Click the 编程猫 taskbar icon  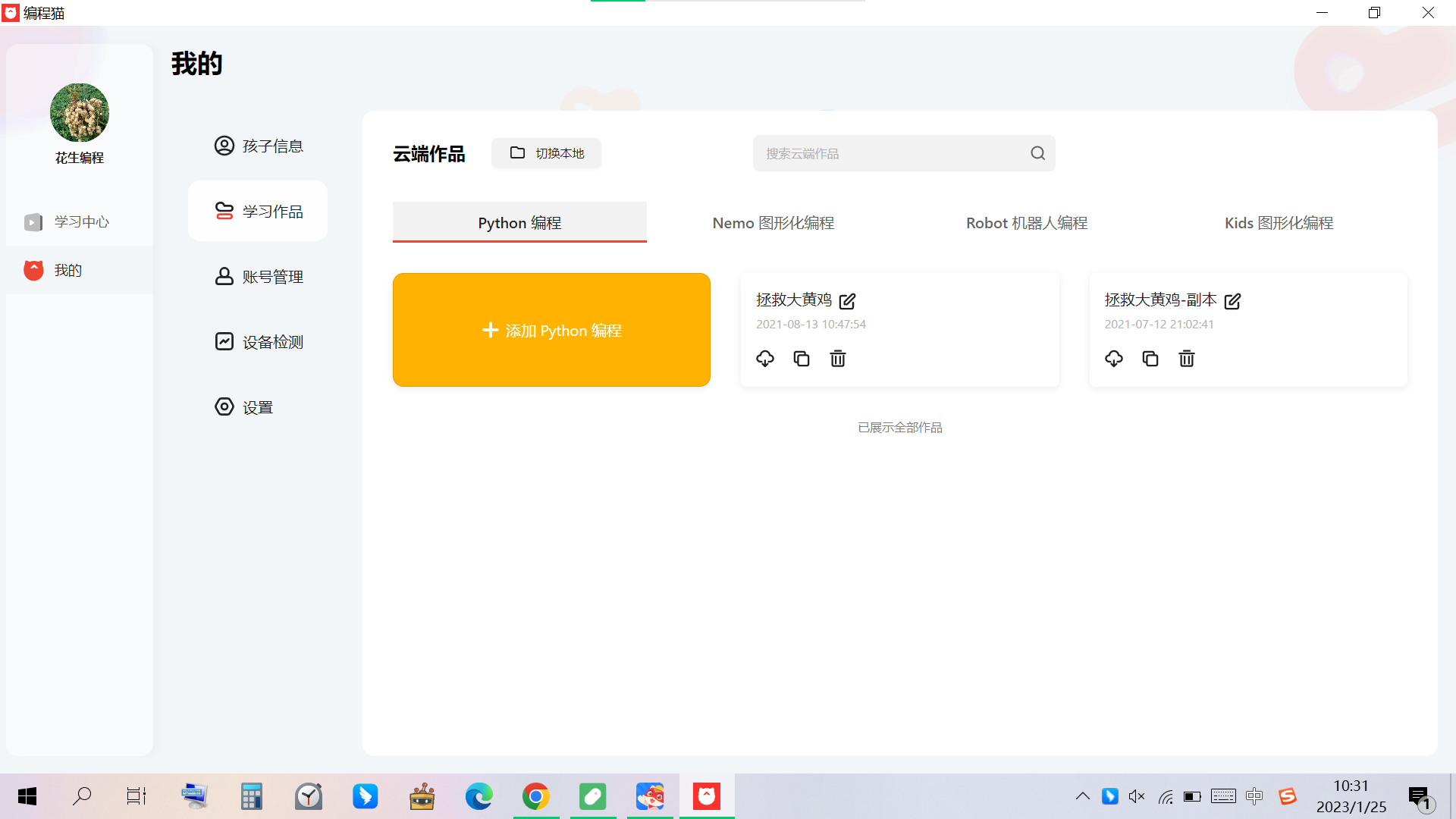[x=707, y=796]
